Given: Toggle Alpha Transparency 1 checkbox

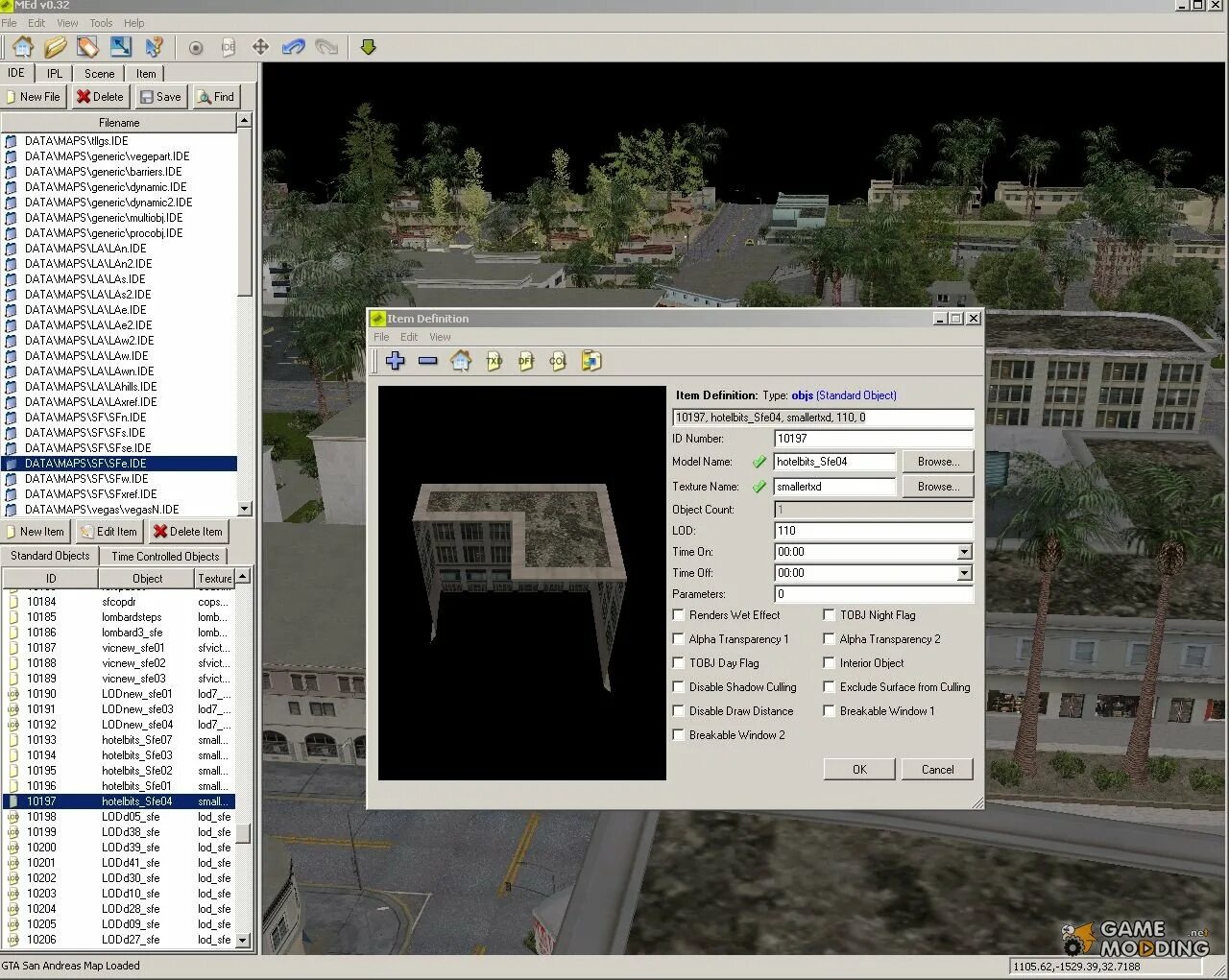Looking at the screenshot, I should 679,639.
